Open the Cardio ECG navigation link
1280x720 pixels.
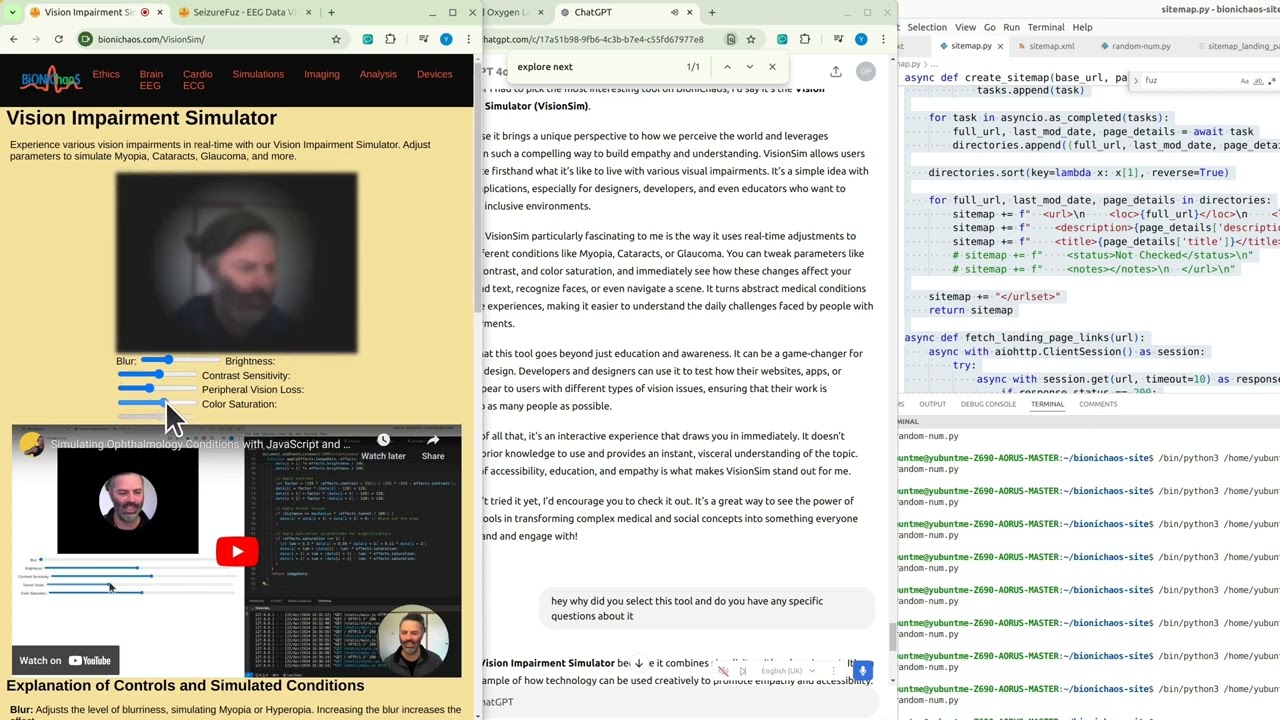tap(198, 80)
